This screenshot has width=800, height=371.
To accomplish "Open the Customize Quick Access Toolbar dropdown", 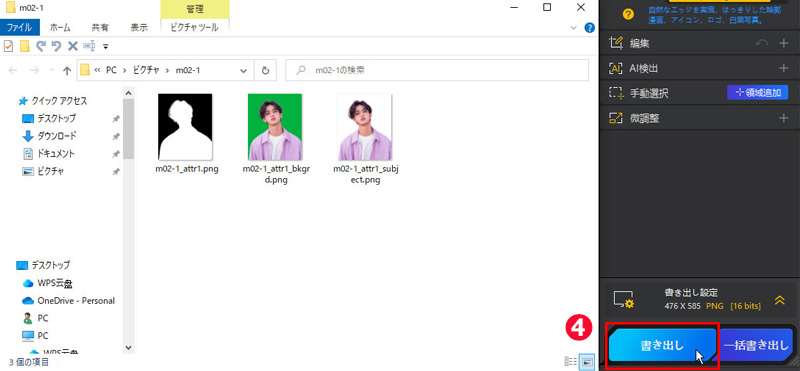I will (x=106, y=46).
